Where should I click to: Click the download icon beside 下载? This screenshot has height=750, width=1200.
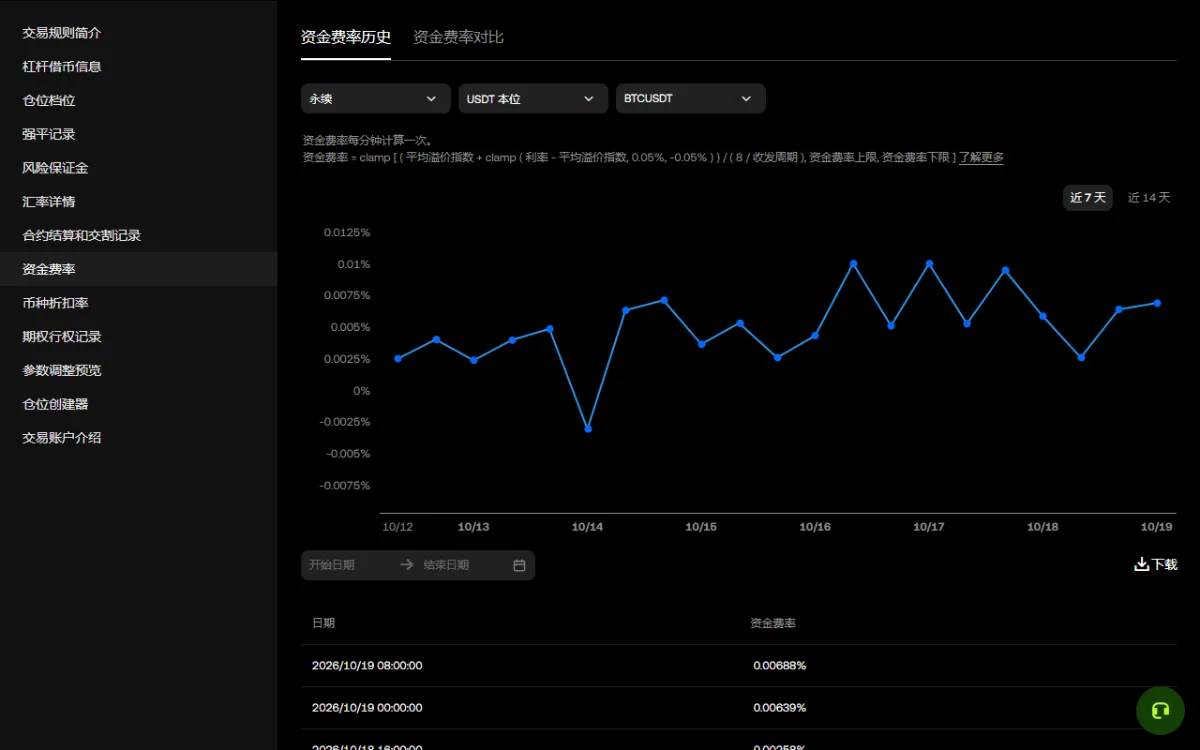1141,564
